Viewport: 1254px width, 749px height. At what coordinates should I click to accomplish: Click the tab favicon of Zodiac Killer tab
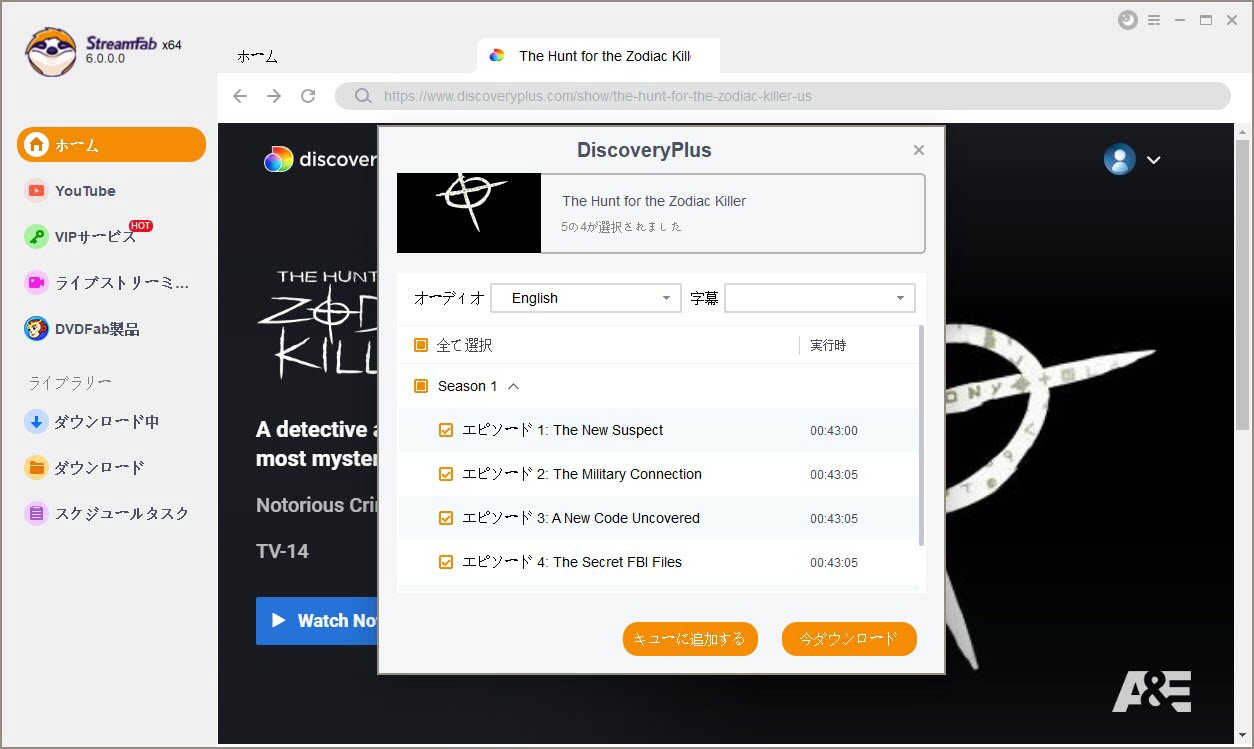497,56
